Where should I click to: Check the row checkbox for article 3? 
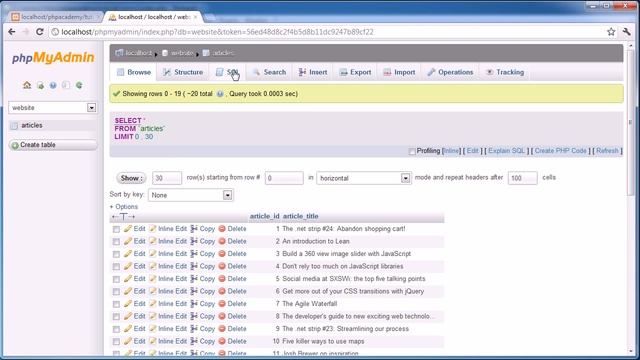click(116, 254)
